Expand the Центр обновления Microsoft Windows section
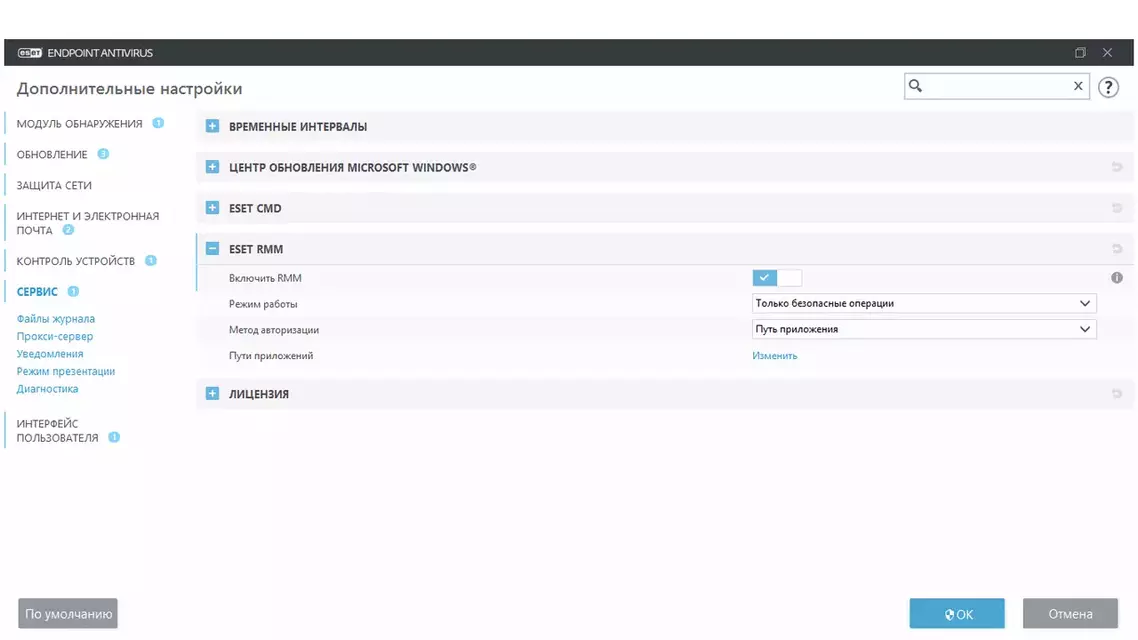The width and height of the screenshot is (1138, 640). click(212, 167)
